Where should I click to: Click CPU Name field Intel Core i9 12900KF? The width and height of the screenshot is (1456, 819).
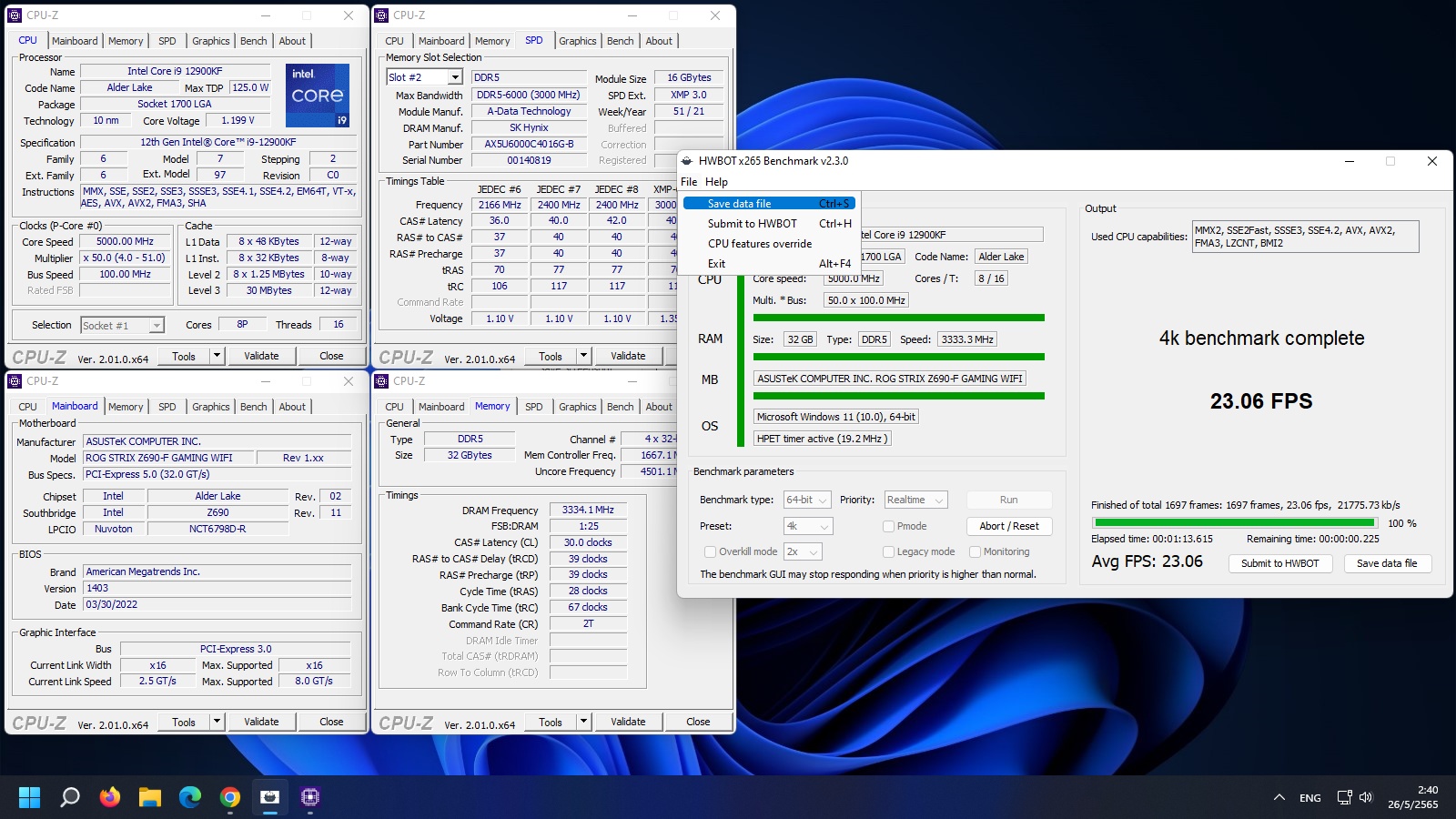(x=175, y=71)
